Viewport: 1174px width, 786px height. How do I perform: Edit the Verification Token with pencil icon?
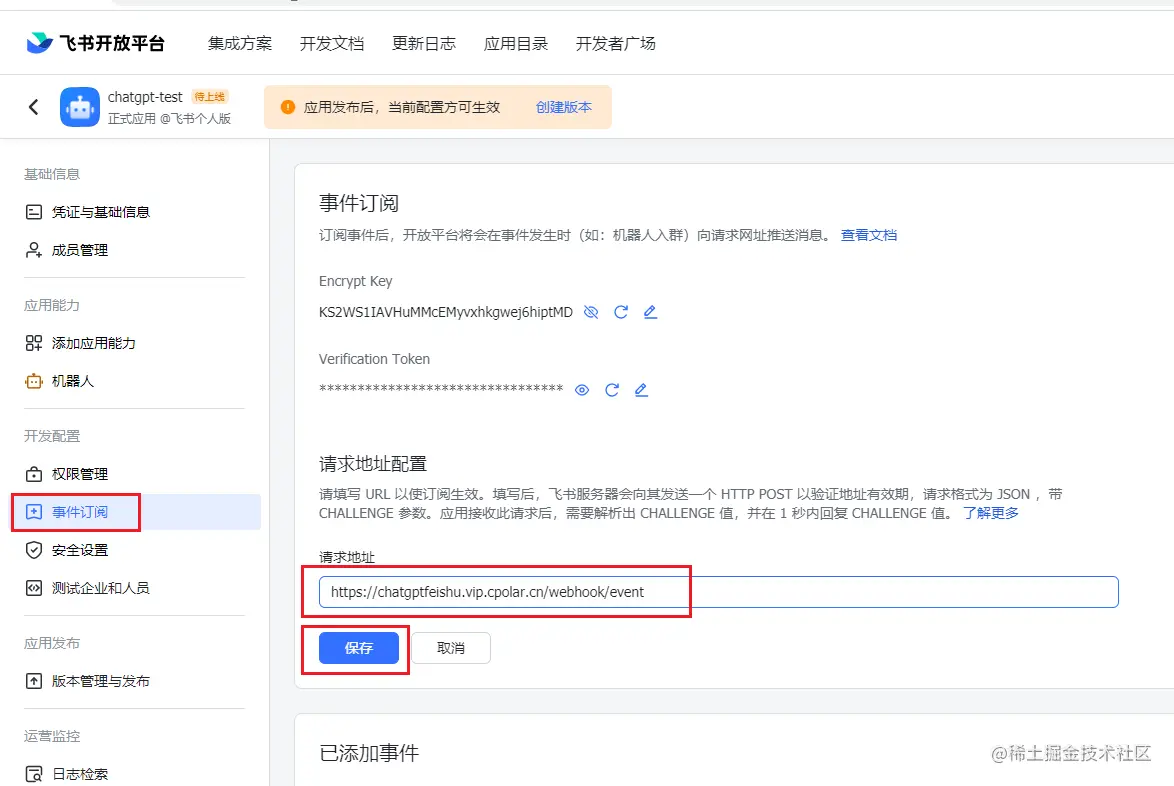pyautogui.click(x=641, y=390)
